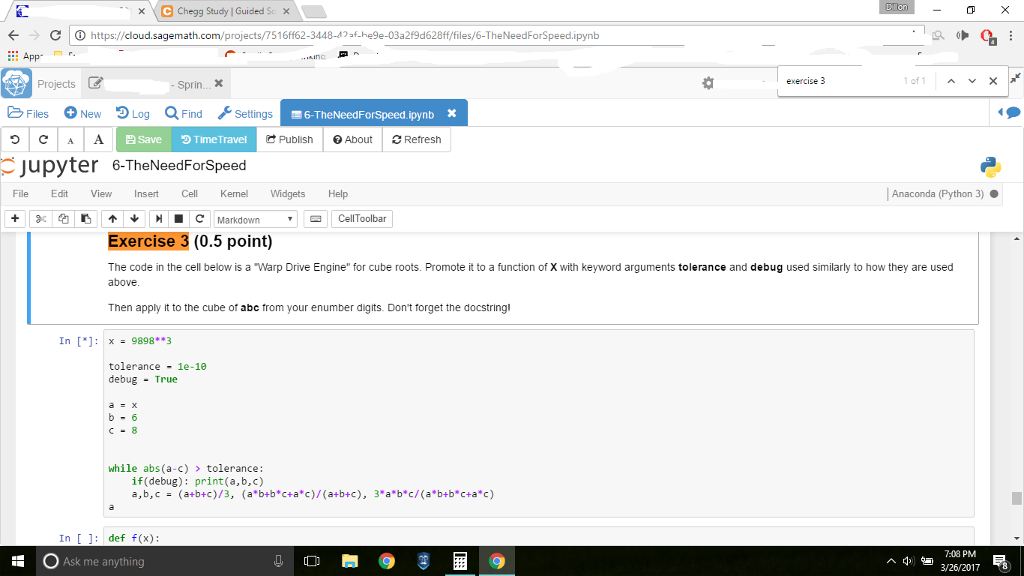Click the browser address bar URL
The image size is (1024, 576).
point(300,33)
